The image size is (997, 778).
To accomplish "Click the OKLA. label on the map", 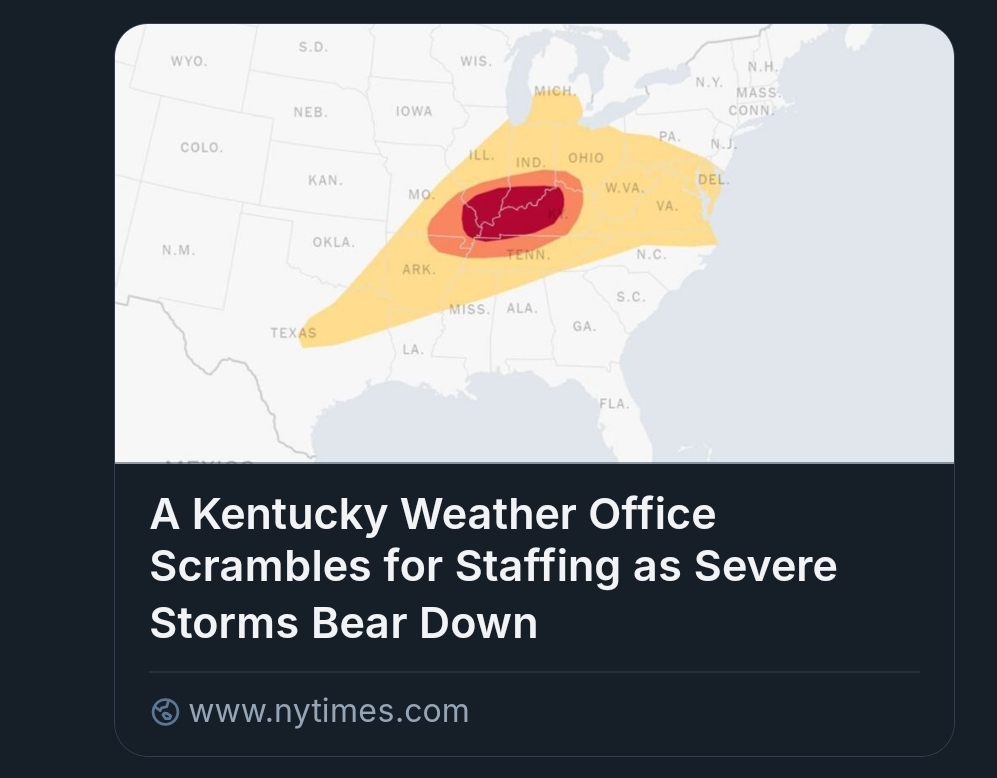I will pos(333,242).
